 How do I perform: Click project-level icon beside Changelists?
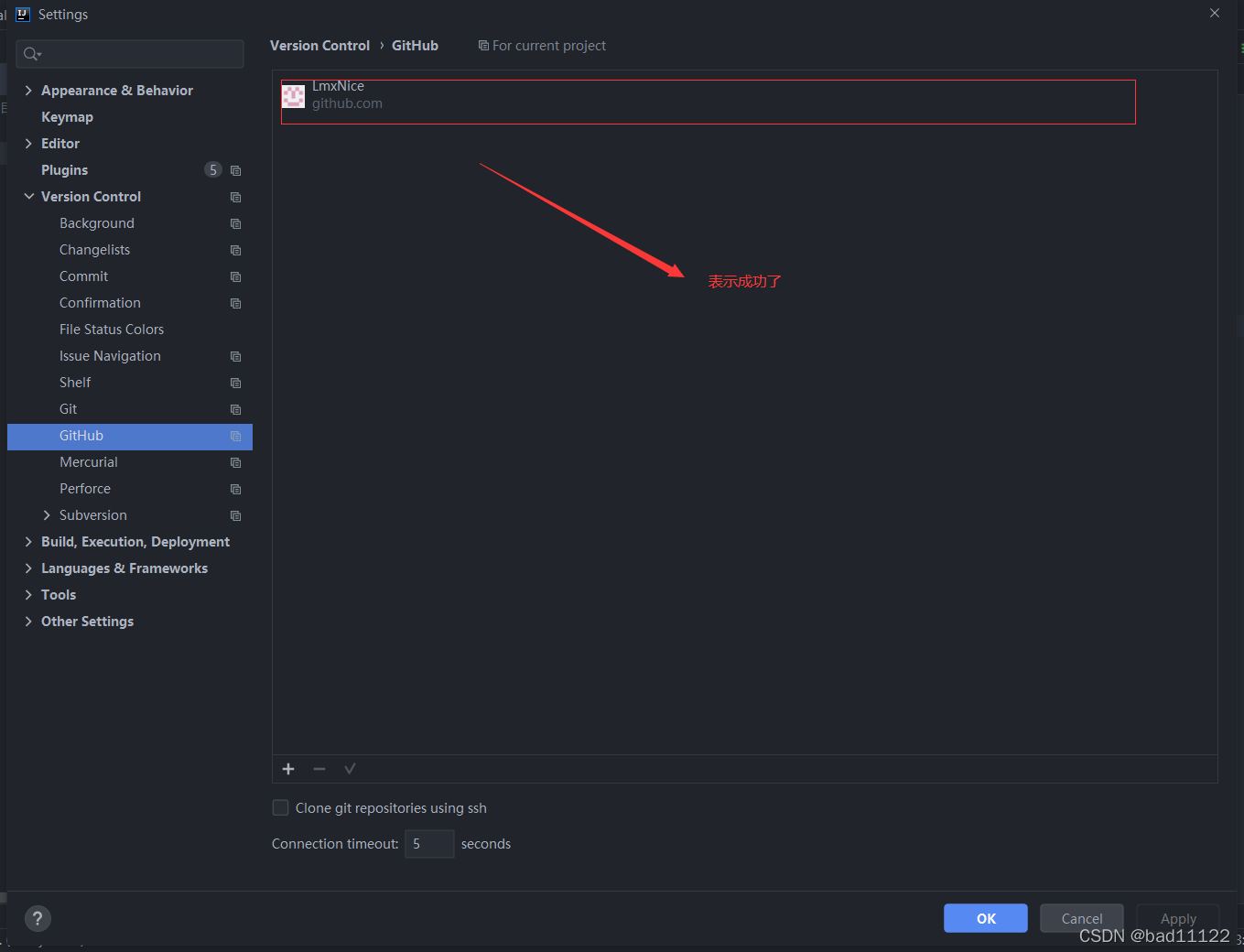pyautogui.click(x=236, y=250)
